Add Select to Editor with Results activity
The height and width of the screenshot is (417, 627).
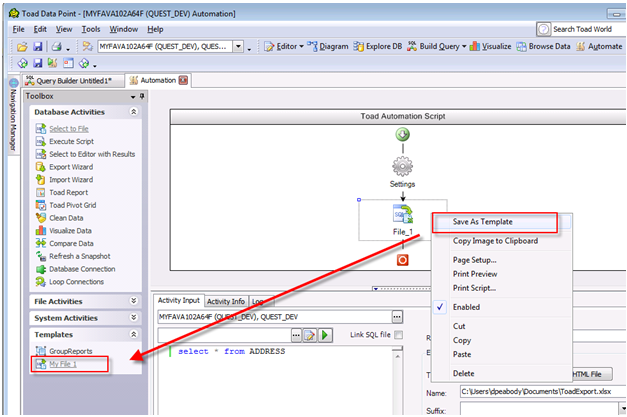tap(85, 154)
